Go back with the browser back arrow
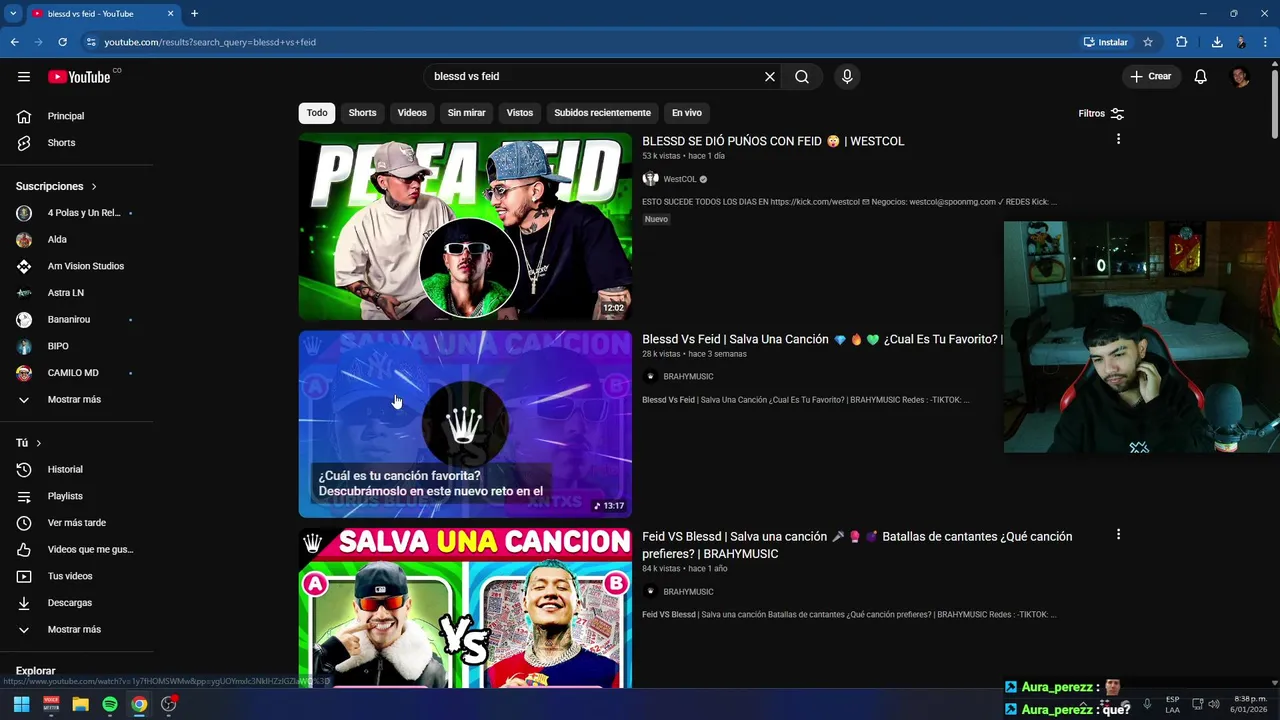The width and height of the screenshot is (1280, 720). (14, 42)
